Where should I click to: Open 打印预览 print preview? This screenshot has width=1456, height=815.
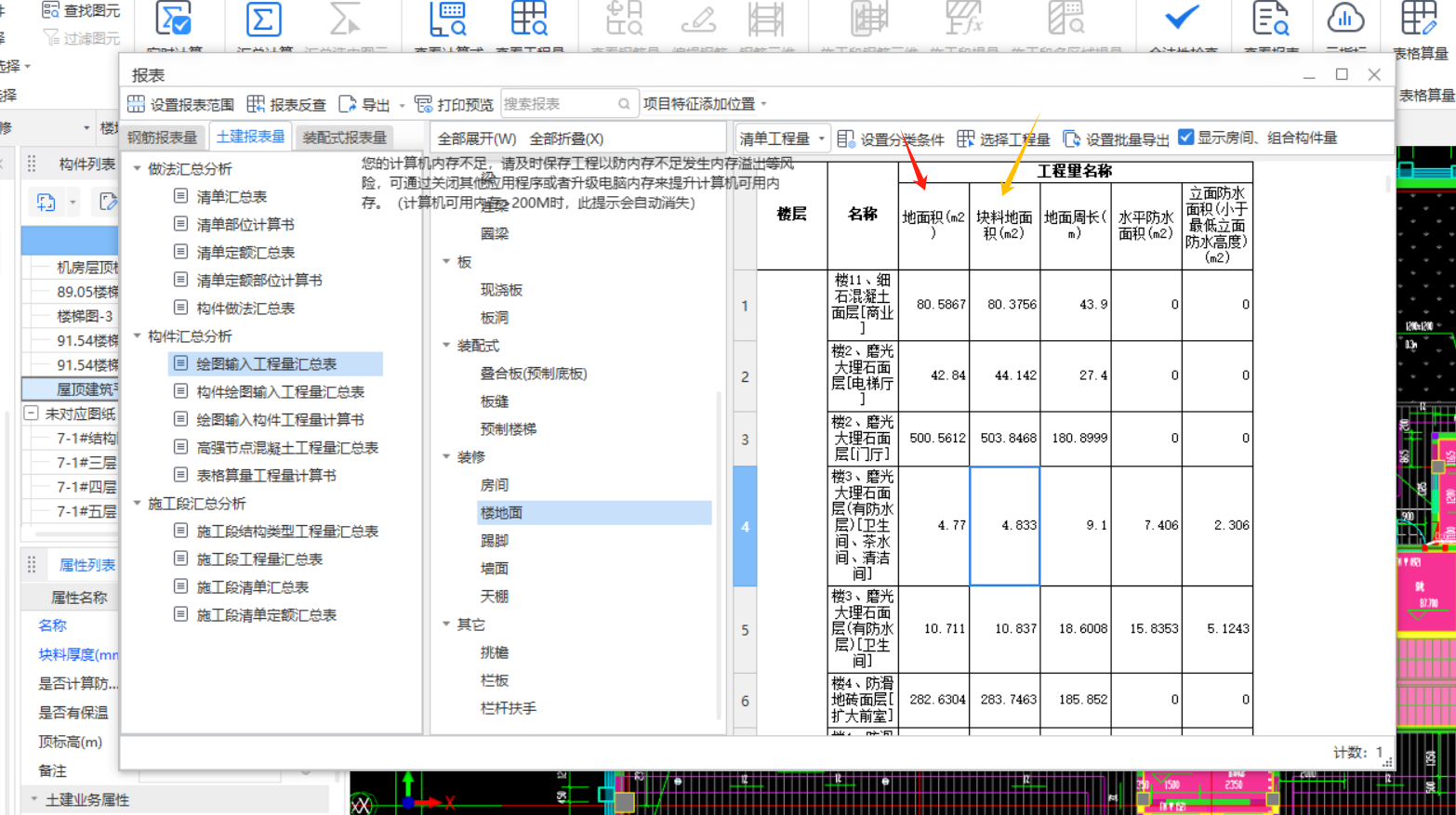(454, 104)
